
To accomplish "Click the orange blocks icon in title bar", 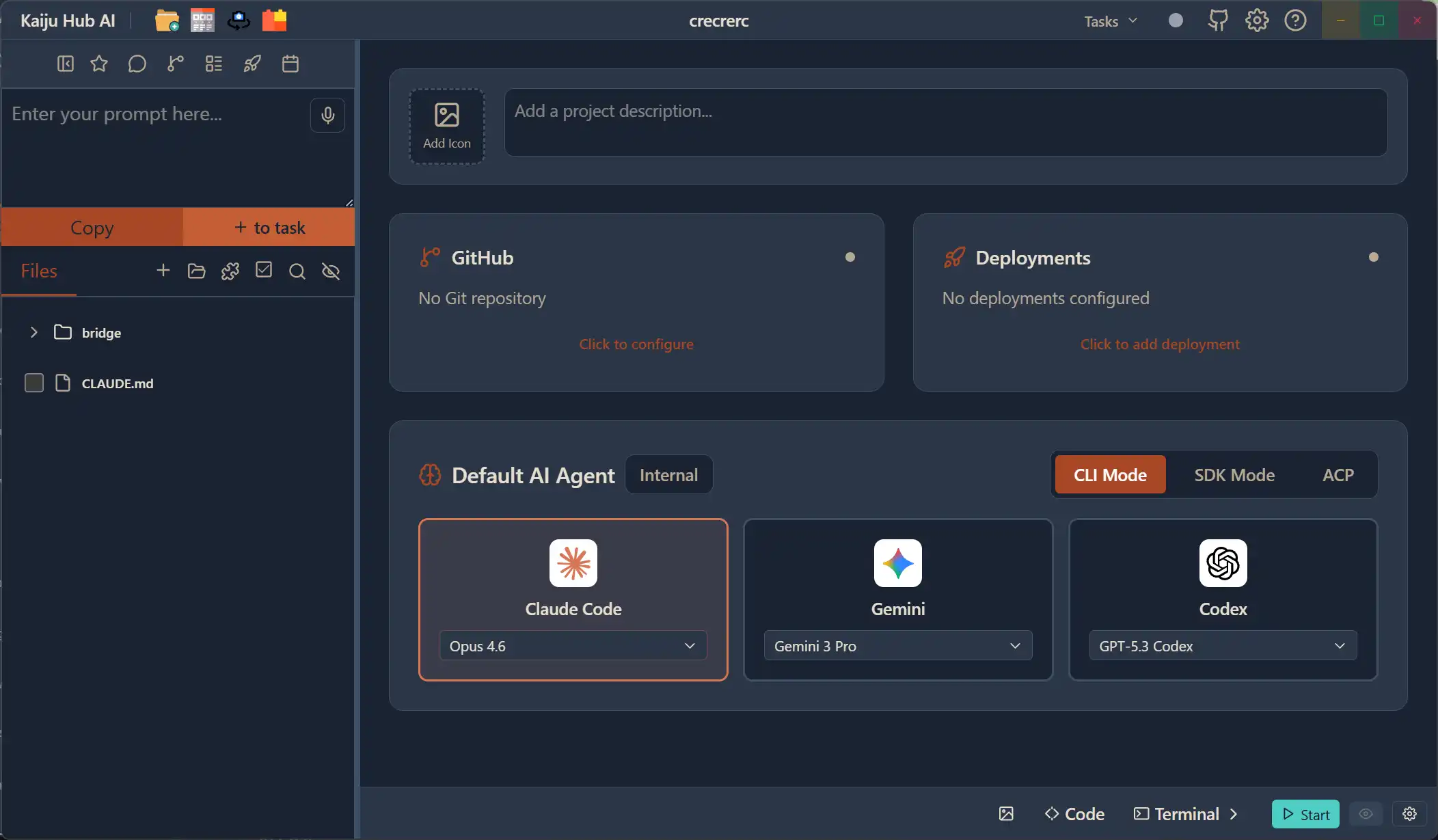I will click(275, 21).
